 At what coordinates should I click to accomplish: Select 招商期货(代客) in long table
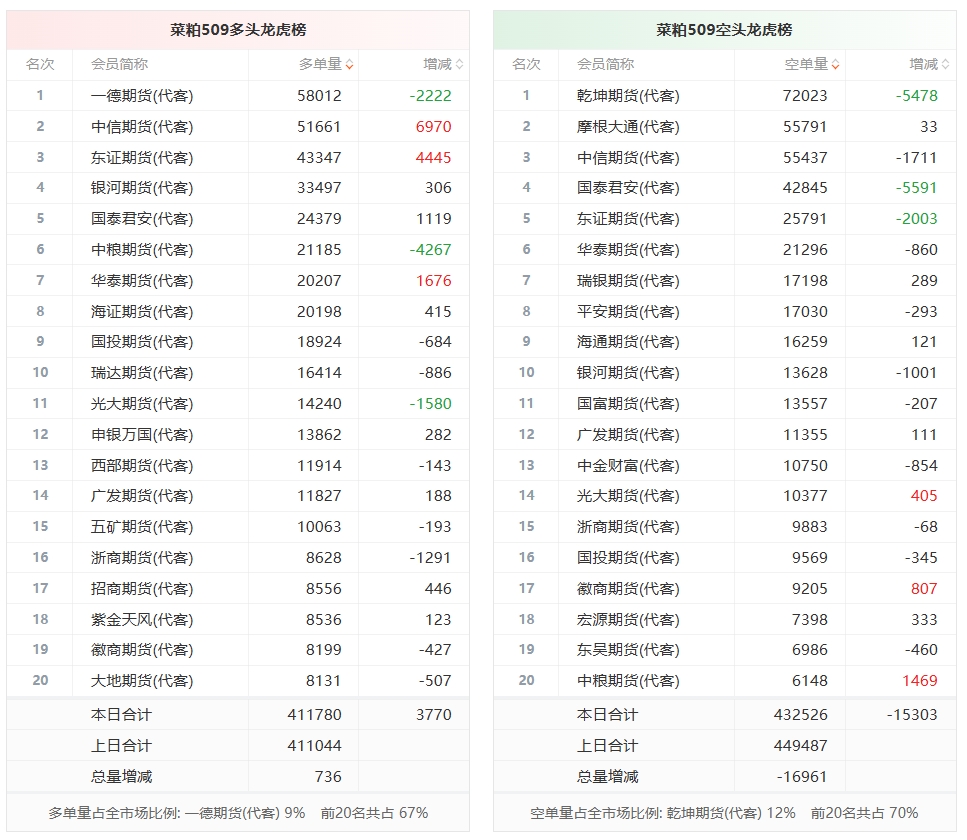(x=142, y=588)
